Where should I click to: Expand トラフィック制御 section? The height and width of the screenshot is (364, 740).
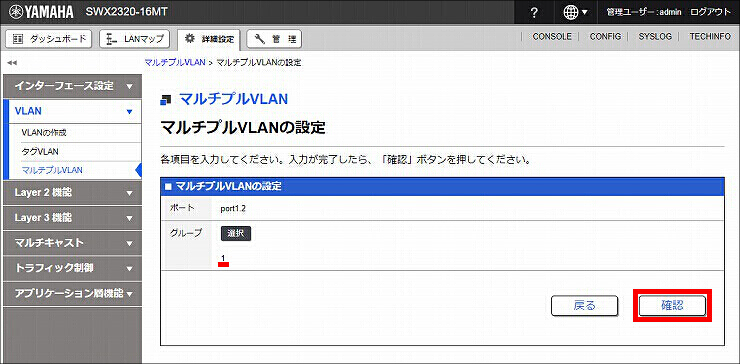72,268
